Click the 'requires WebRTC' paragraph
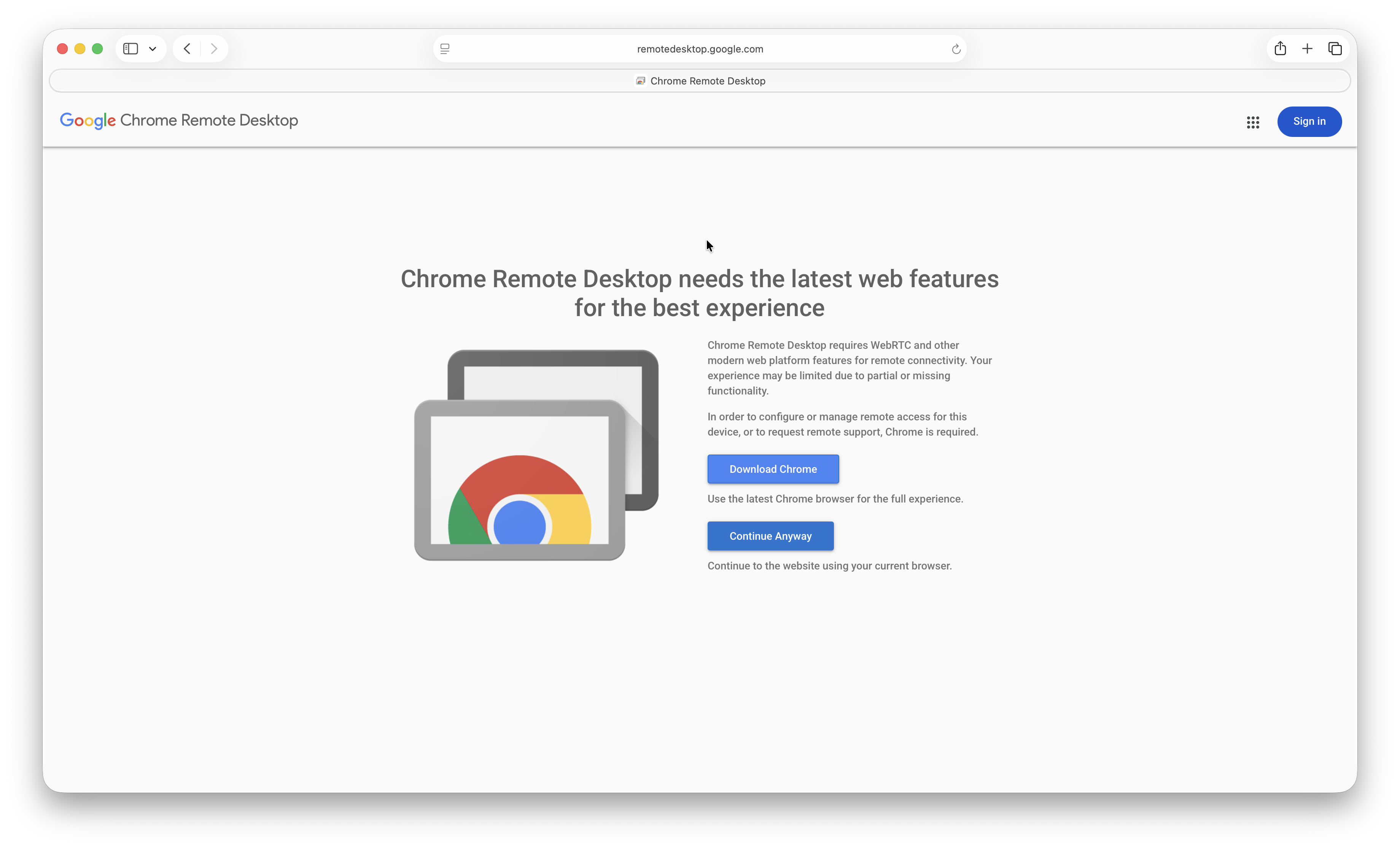Viewport: 1400px width, 849px height. tap(850, 368)
